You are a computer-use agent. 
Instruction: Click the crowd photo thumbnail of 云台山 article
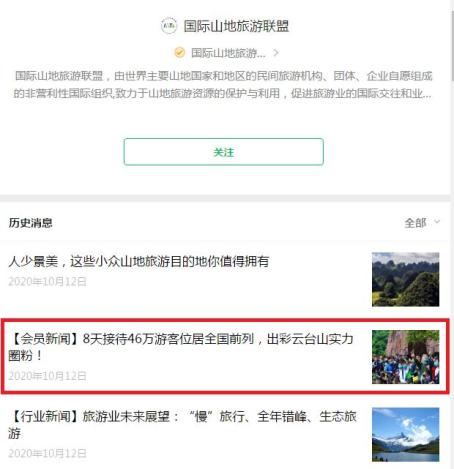point(406,357)
